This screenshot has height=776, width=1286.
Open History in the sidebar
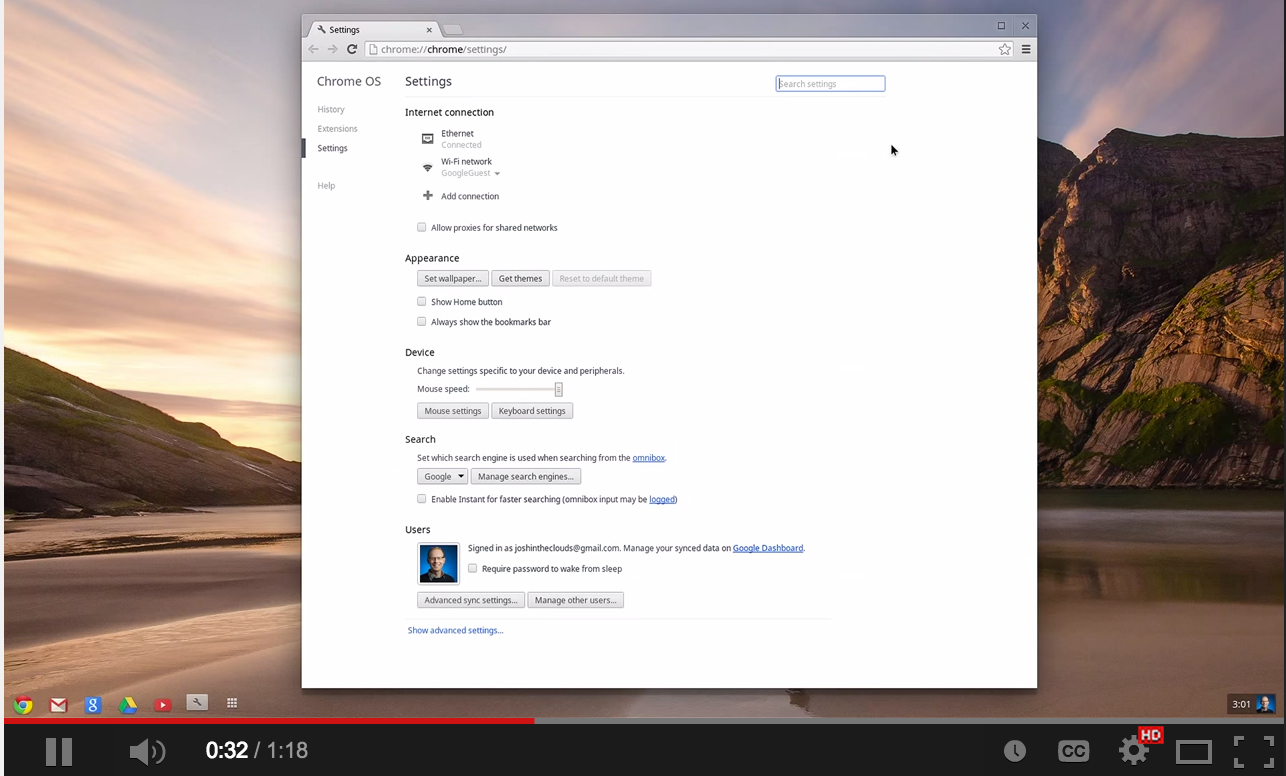(331, 109)
